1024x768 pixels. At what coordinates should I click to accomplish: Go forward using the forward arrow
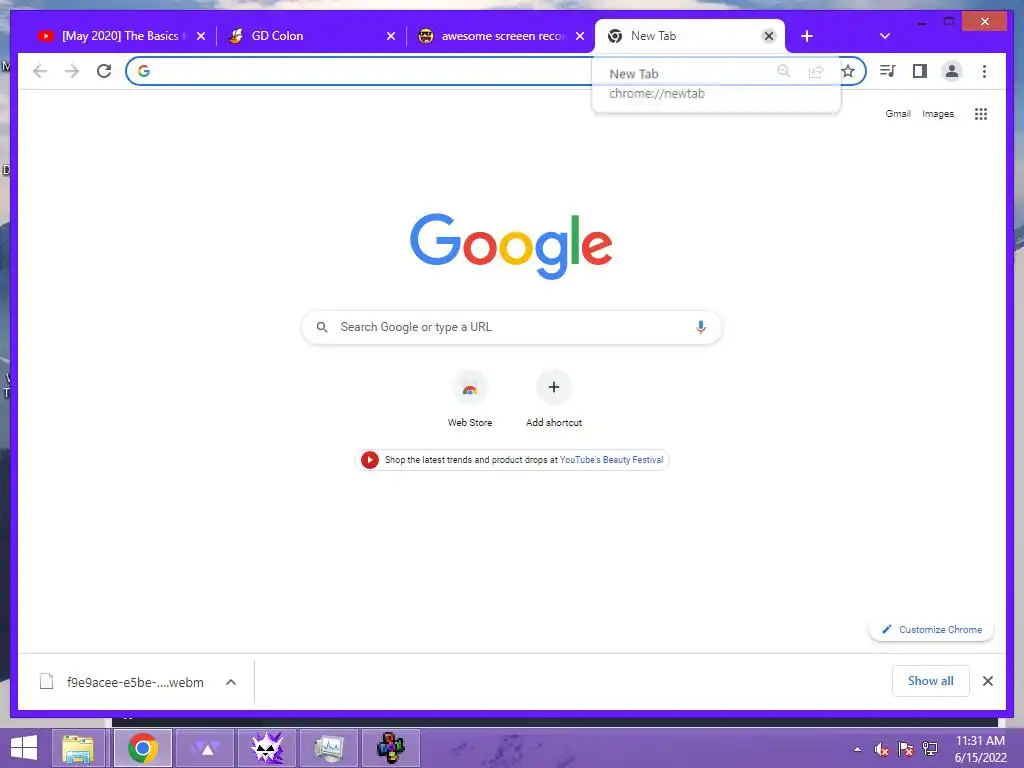(x=72, y=71)
